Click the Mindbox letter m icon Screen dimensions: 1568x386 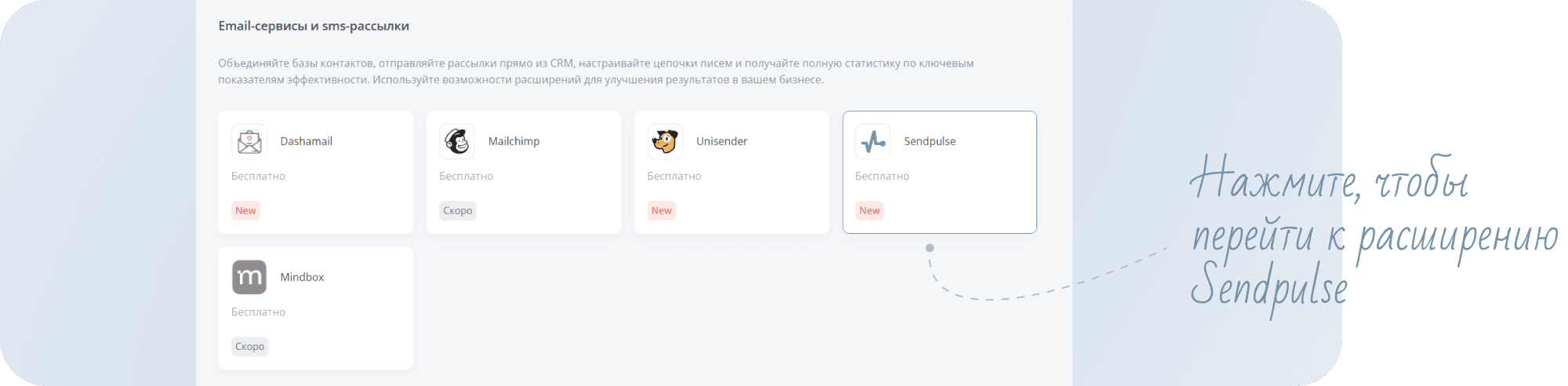[249, 278]
